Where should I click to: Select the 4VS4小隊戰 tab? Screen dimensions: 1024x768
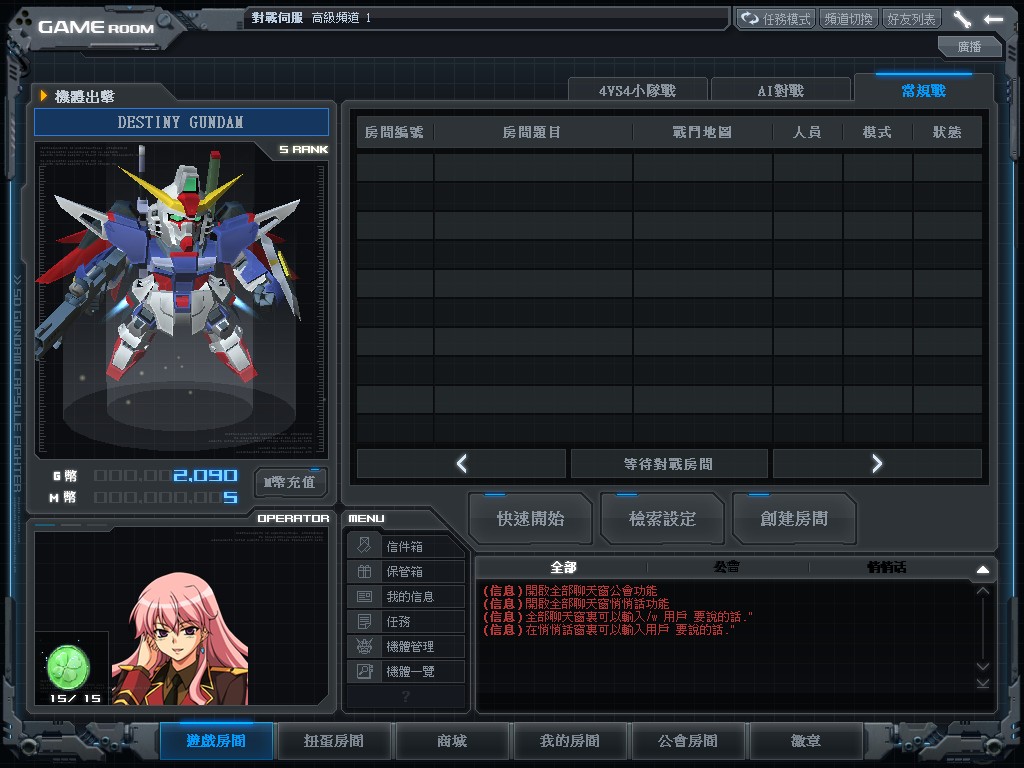click(637, 90)
